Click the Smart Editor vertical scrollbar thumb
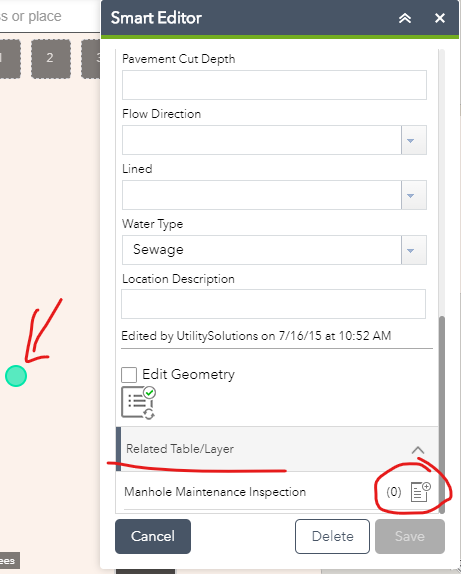The width and height of the screenshot is (461, 574). (x=442, y=414)
